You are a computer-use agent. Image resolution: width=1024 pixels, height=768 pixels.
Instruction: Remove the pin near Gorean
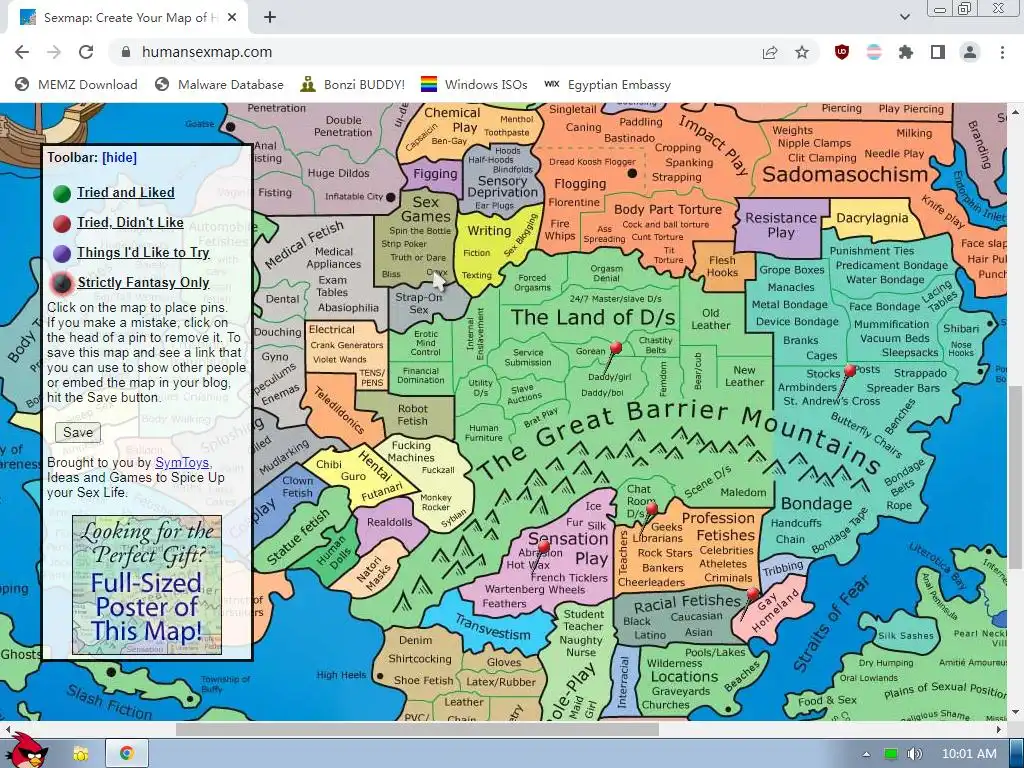coord(615,348)
